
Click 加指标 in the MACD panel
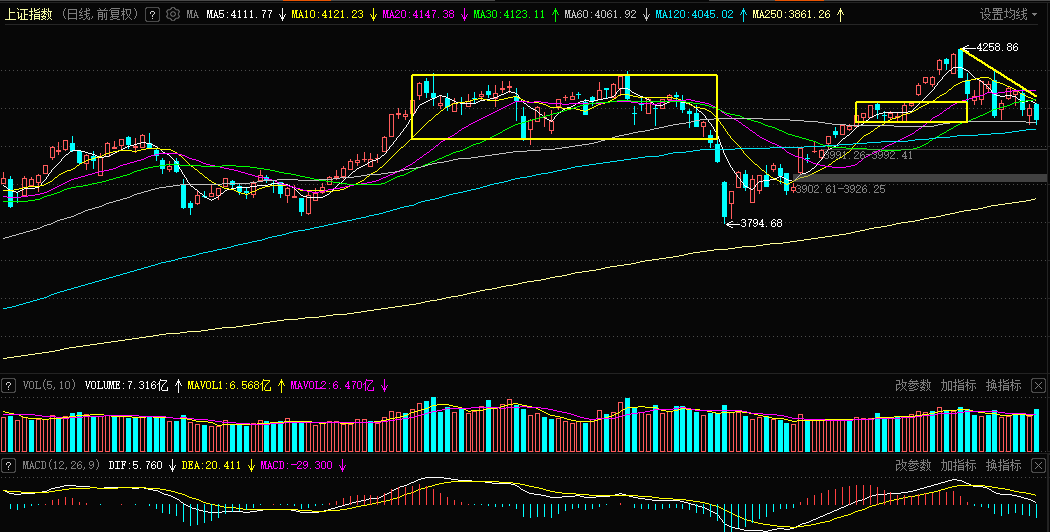(958, 465)
